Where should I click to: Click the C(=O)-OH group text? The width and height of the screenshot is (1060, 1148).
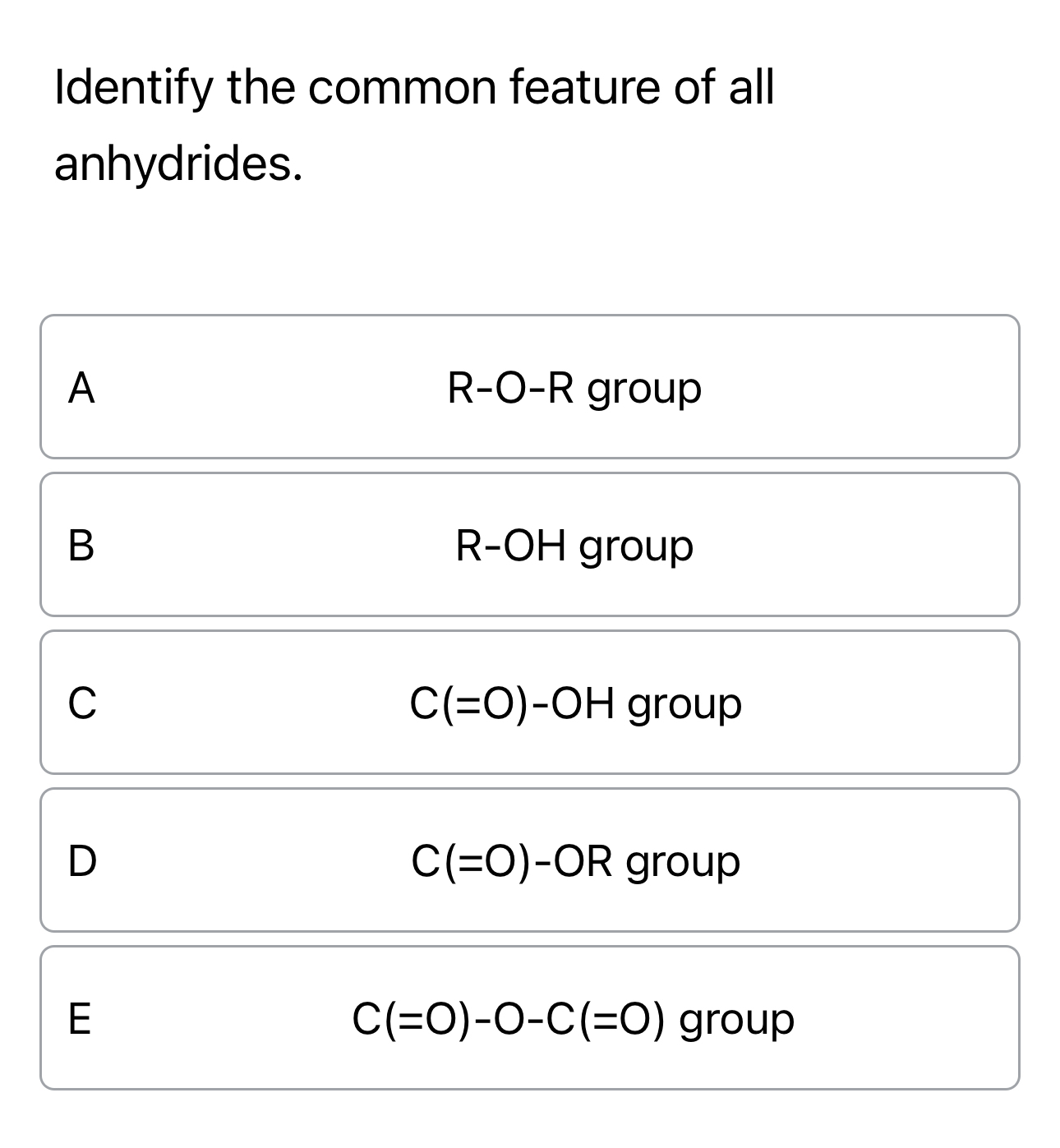point(574,703)
